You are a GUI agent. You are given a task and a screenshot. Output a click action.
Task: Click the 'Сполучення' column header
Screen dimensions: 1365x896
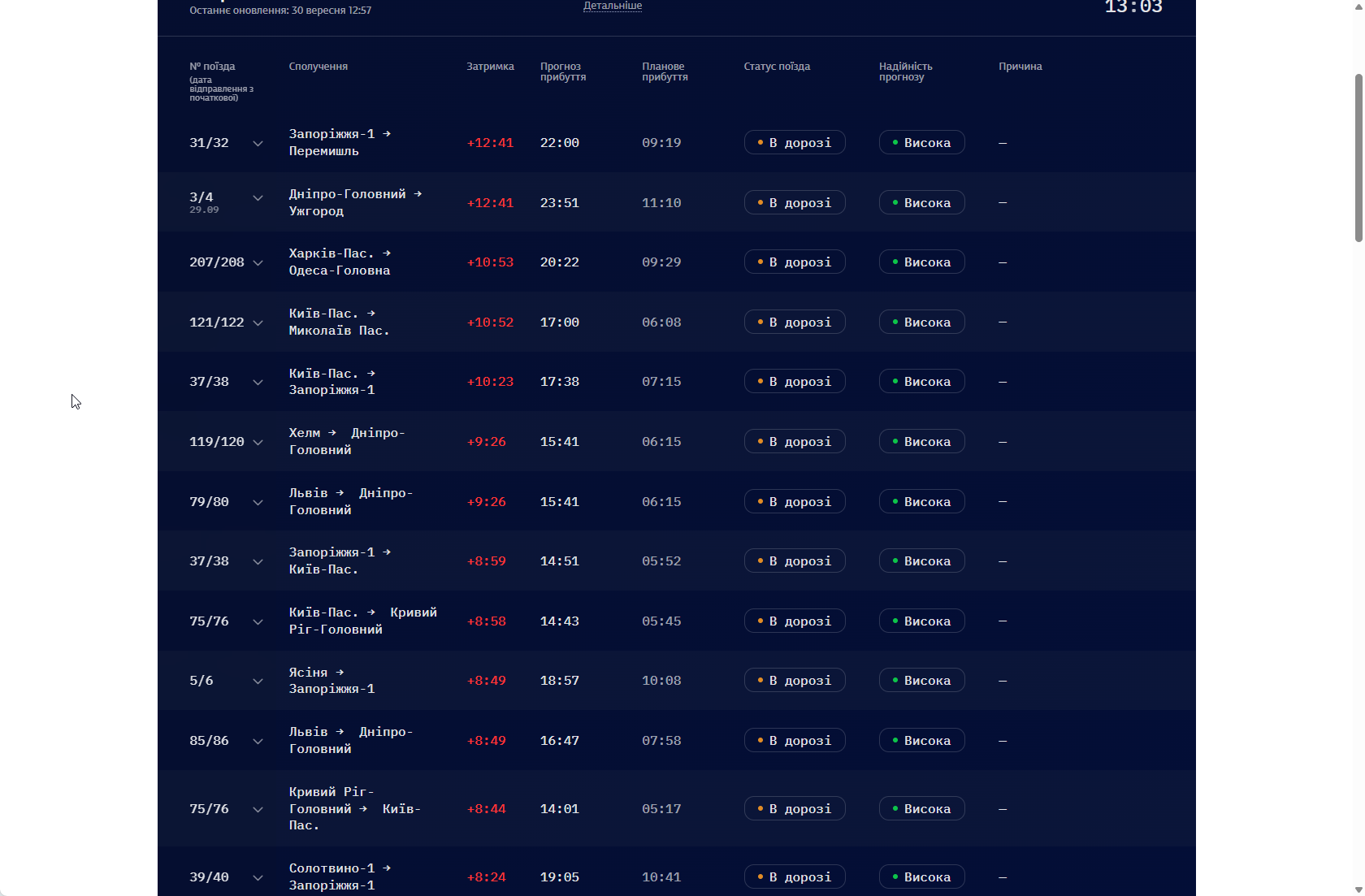(318, 67)
